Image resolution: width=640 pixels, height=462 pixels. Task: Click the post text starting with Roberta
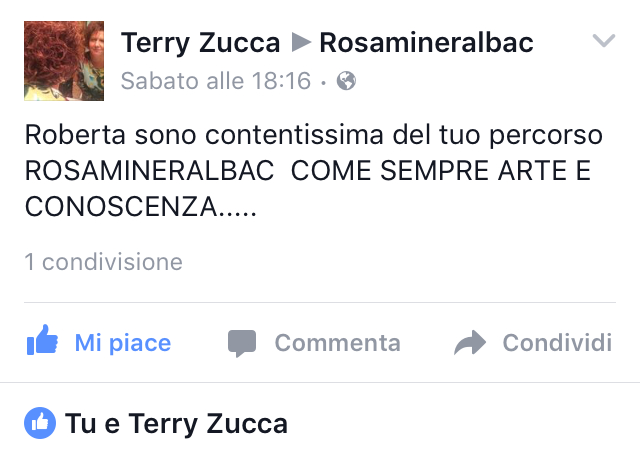tap(313, 170)
